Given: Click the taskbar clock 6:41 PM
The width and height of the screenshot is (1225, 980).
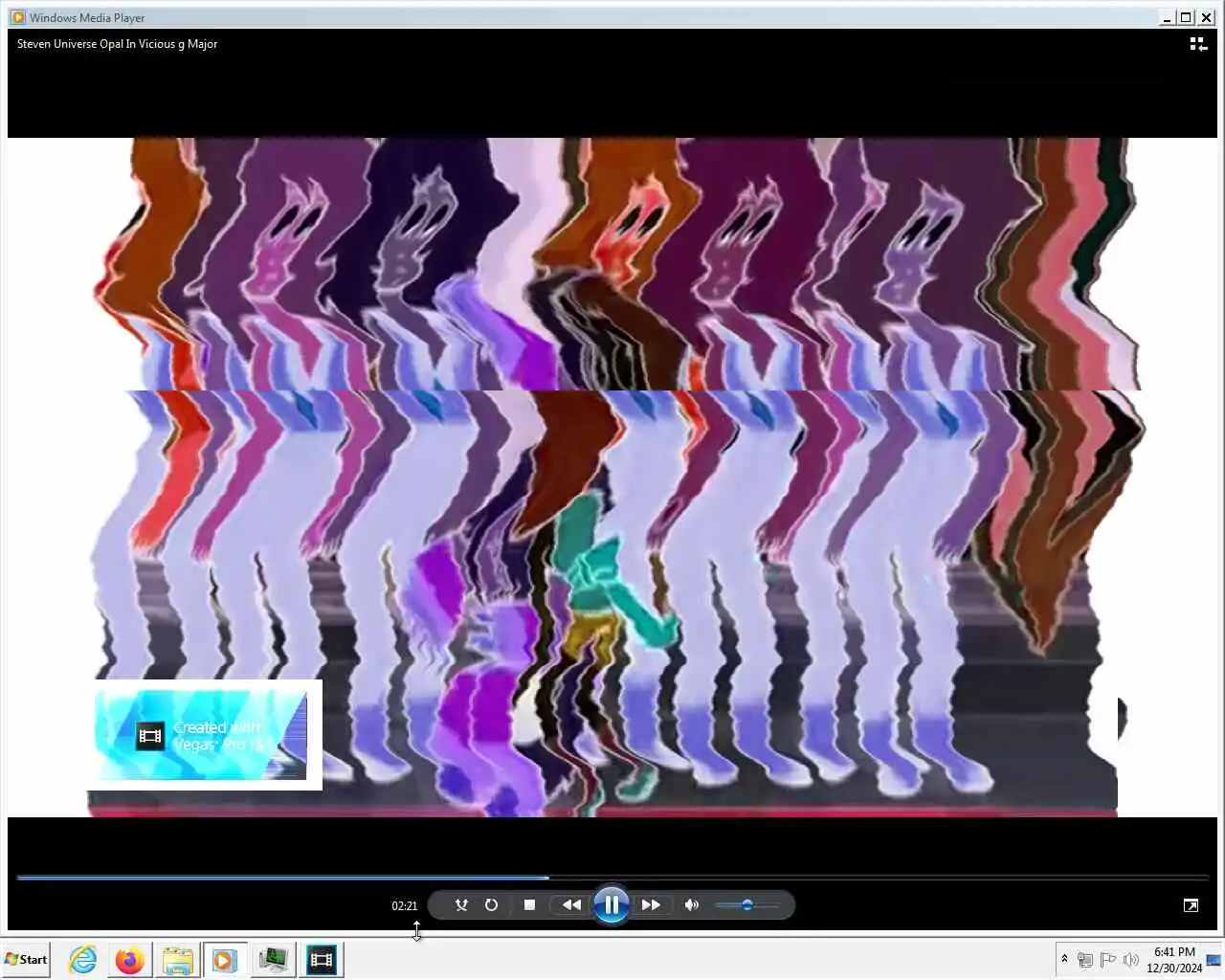Looking at the screenshot, I should click(x=1174, y=960).
